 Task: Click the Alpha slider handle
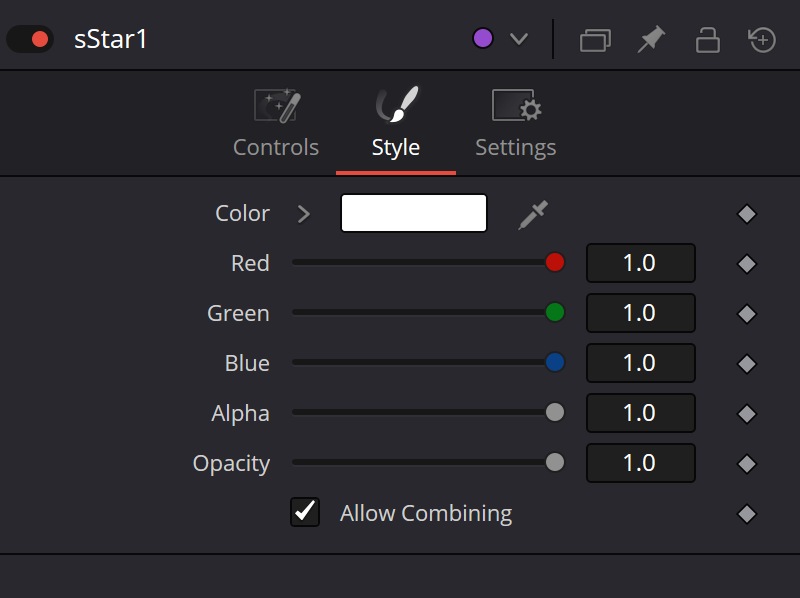pos(555,412)
